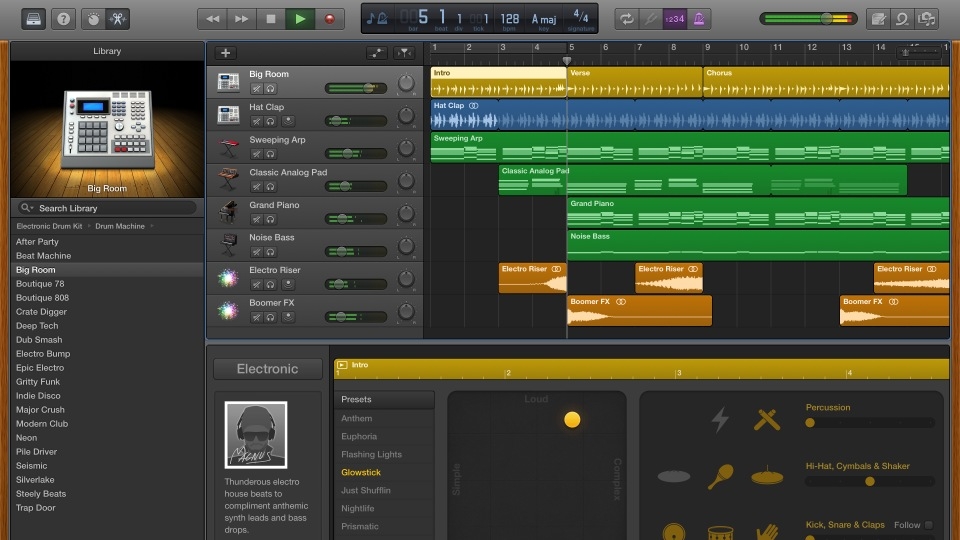This screenshot has height=540, width=960.
Task: Solo the Sweeping Arp track
Action: pyautogui.click(x=270, y=154)
